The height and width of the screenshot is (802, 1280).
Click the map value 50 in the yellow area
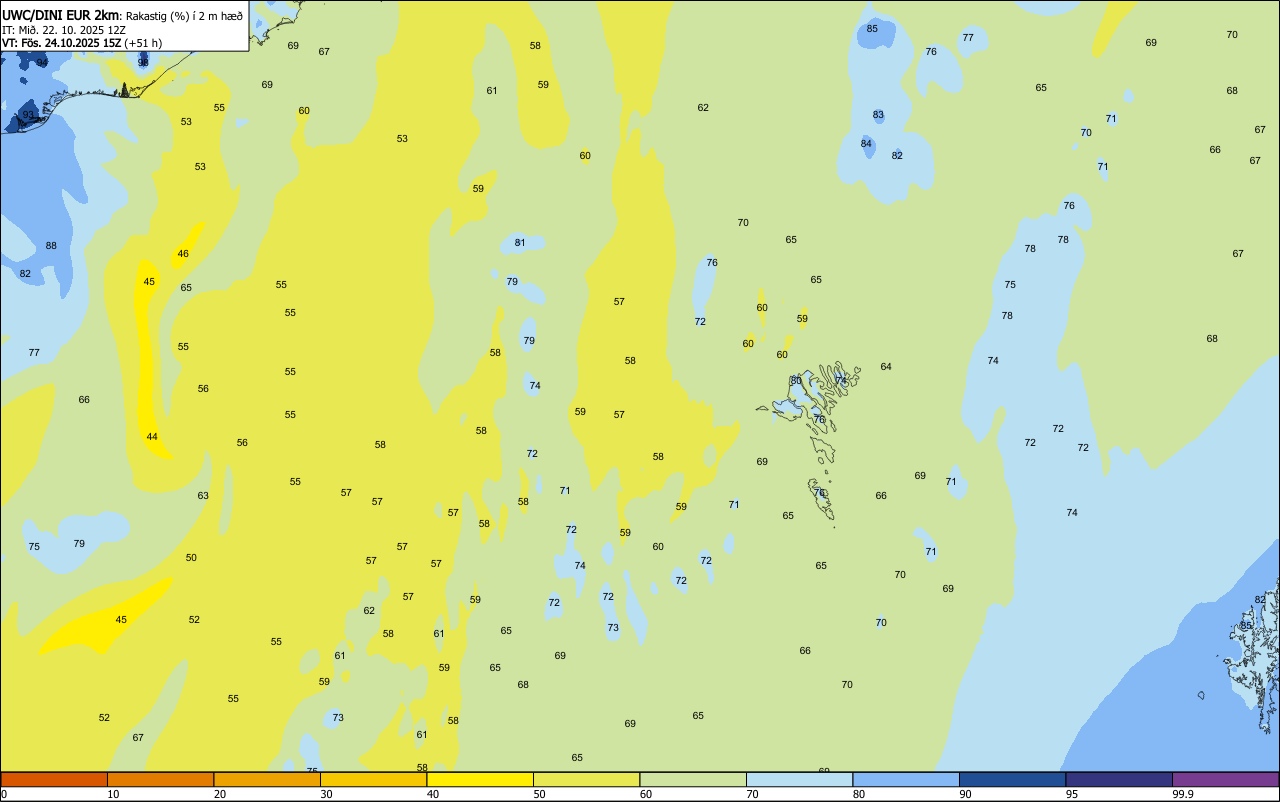coord(191,558)
